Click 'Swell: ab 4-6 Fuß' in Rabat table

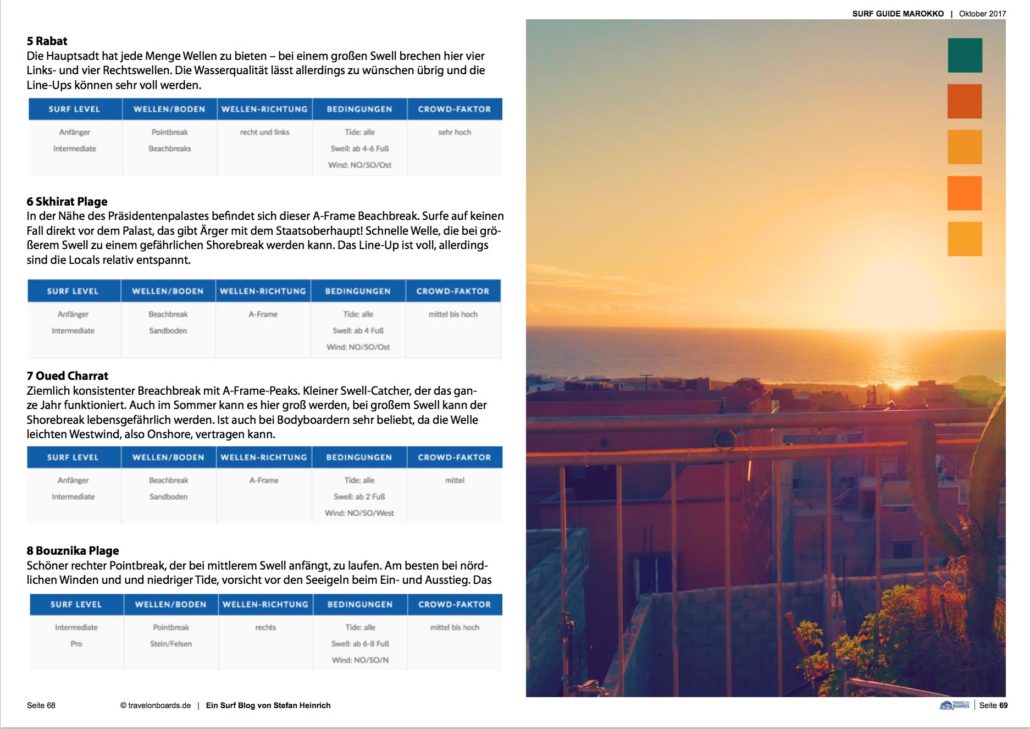[x=359, y=148]
